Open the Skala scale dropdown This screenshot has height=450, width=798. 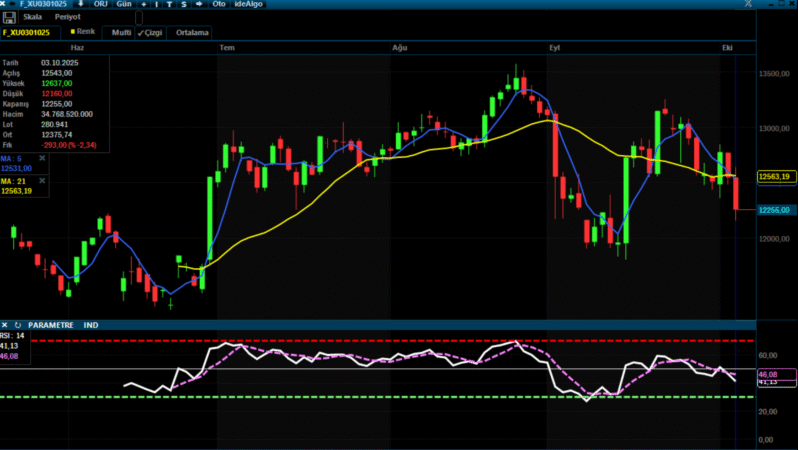32,18
